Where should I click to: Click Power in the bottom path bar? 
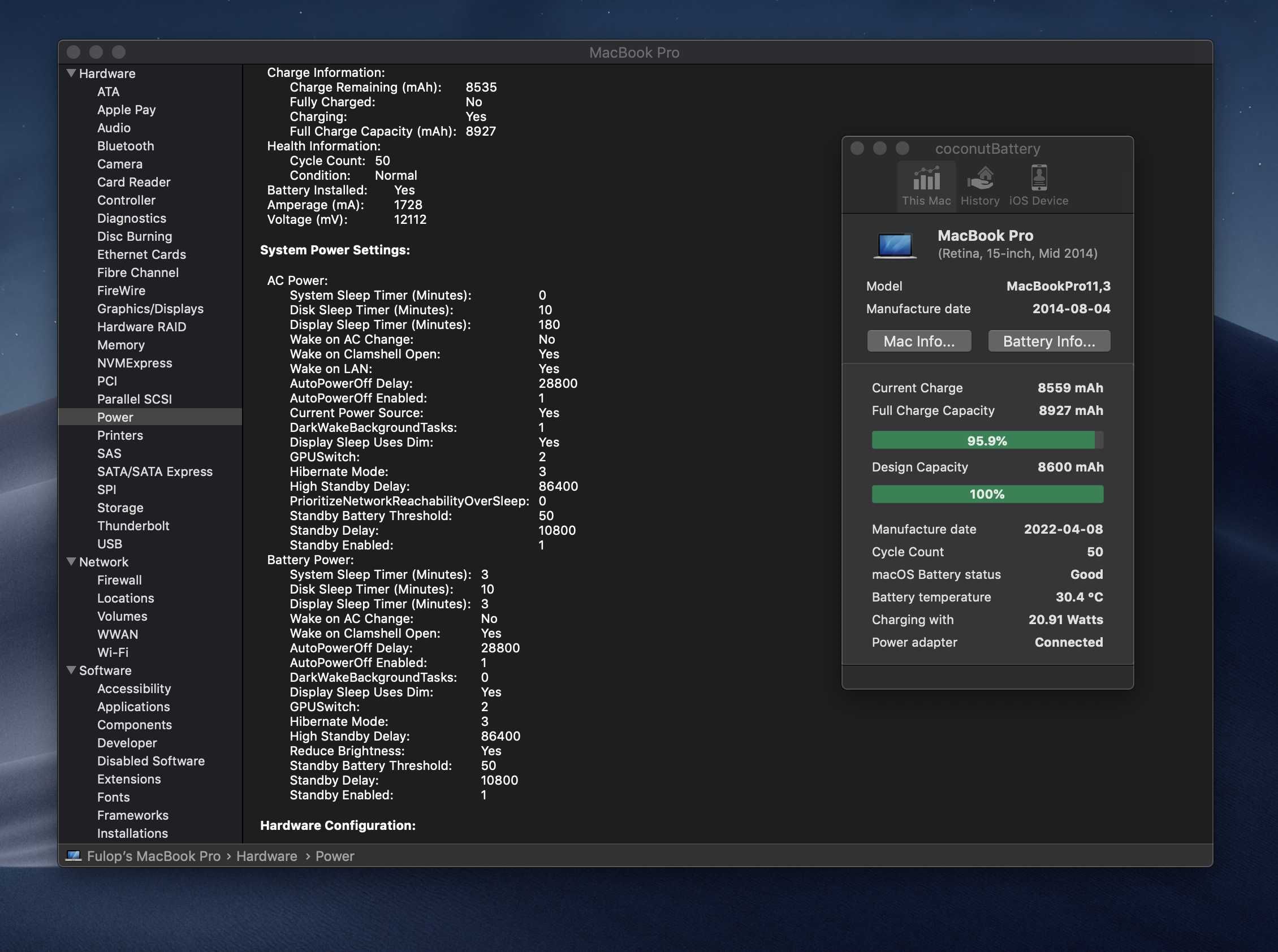tap(334, 856)
